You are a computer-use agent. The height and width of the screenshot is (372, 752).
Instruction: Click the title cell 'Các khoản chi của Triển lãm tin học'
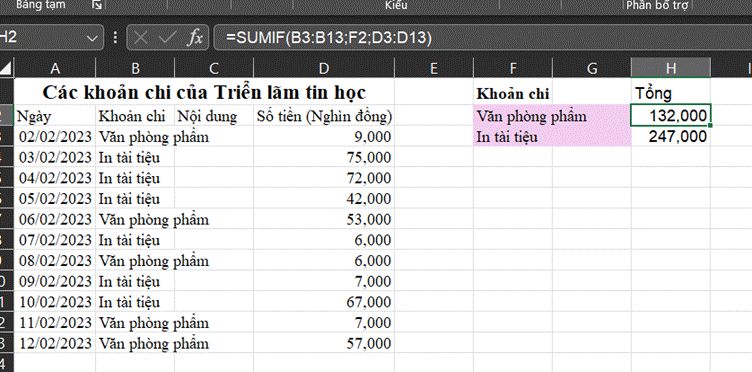click(204, 92)
